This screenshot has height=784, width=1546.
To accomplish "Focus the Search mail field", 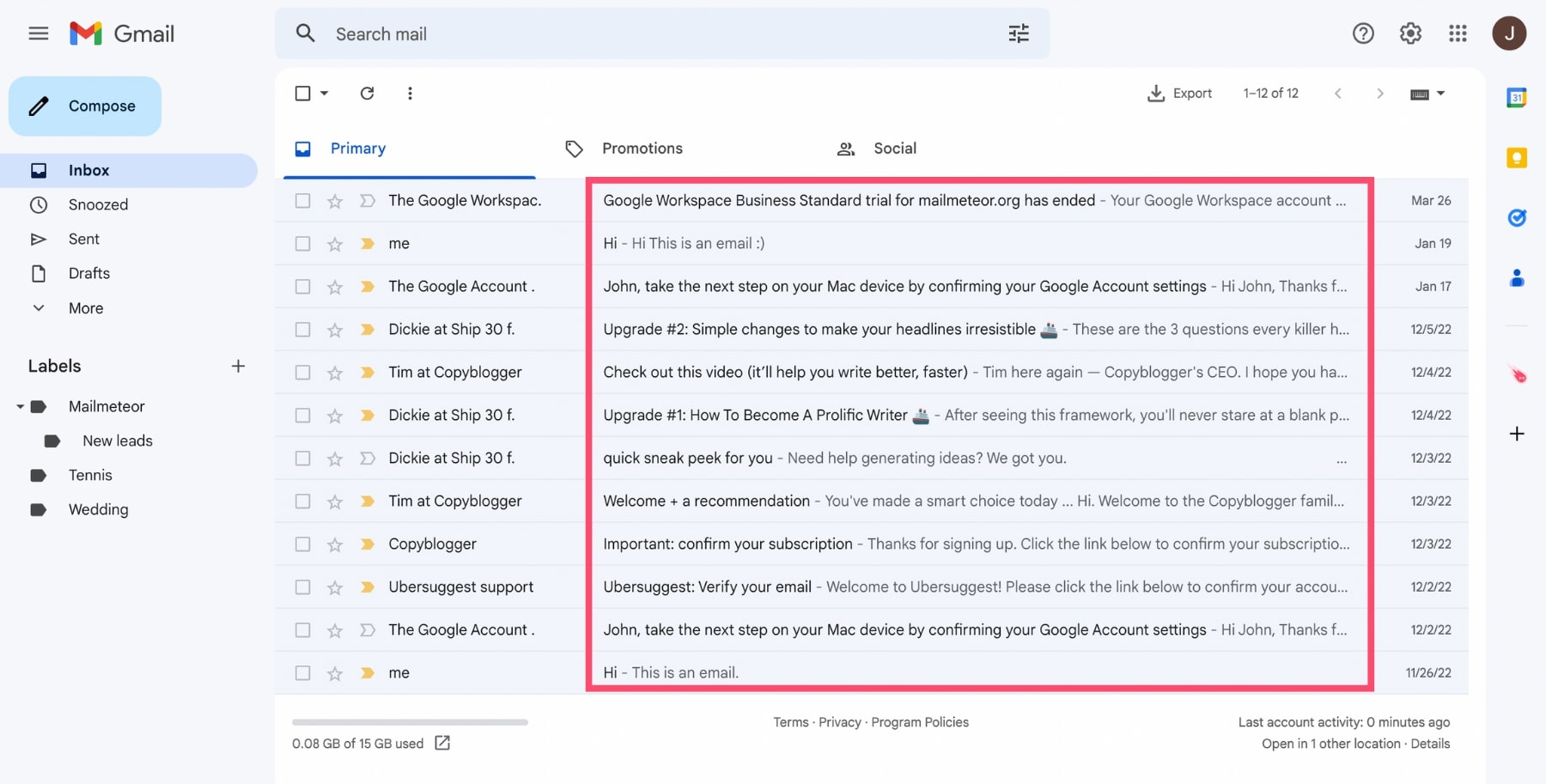I will tap(661, 33).
